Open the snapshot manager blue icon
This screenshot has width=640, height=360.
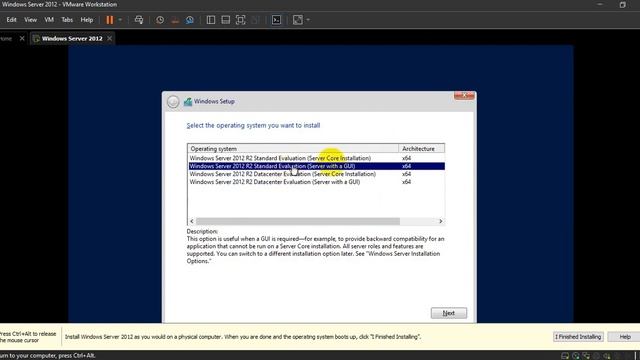pos(190,20)
